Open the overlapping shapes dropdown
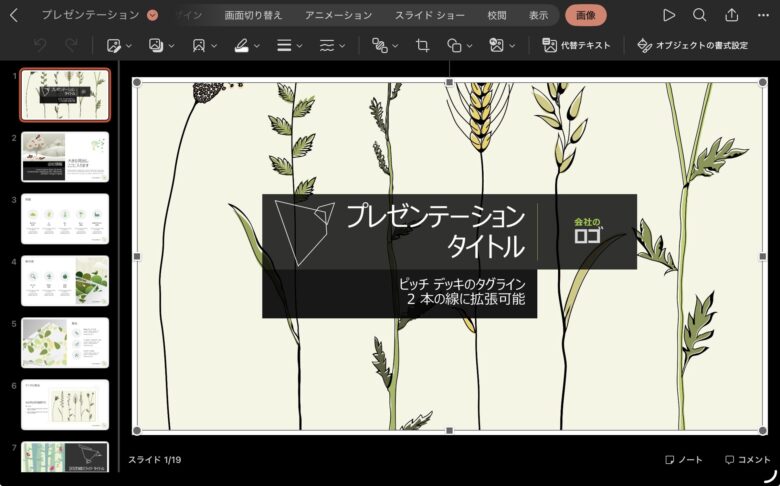The width and height of the screenshot is (780, 486). [459, 45]
